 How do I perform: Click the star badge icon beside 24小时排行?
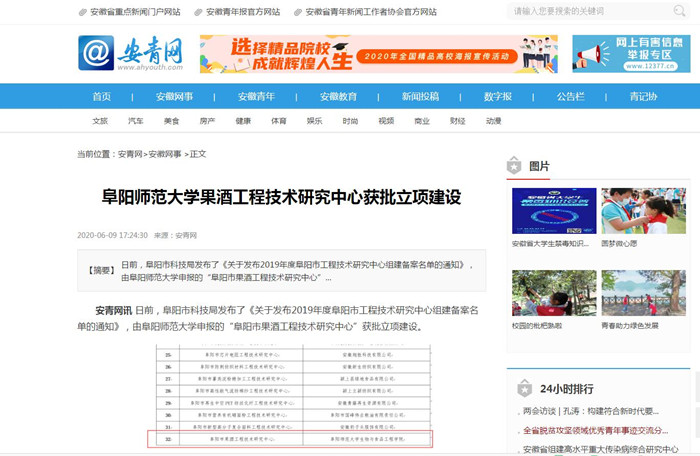click(524, 389)
